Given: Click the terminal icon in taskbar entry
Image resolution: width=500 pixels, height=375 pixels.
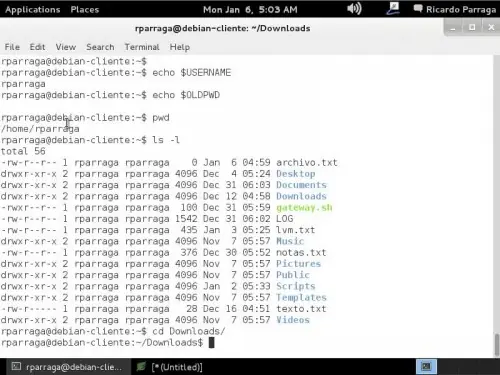Looking at the screenshot, I should point(16,367).
